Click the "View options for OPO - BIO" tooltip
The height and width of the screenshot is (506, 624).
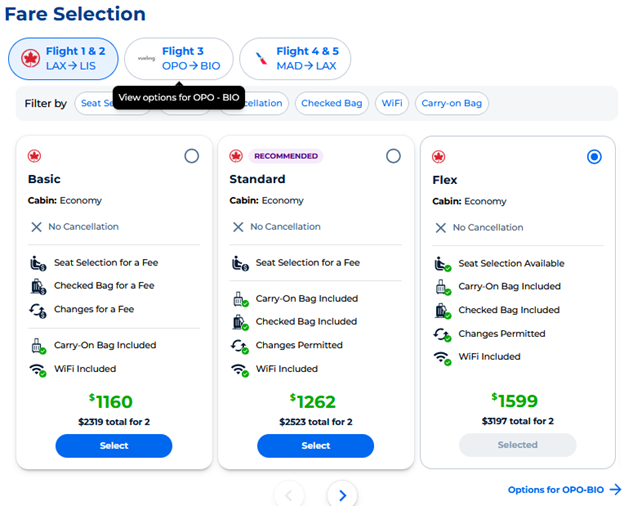179,98
